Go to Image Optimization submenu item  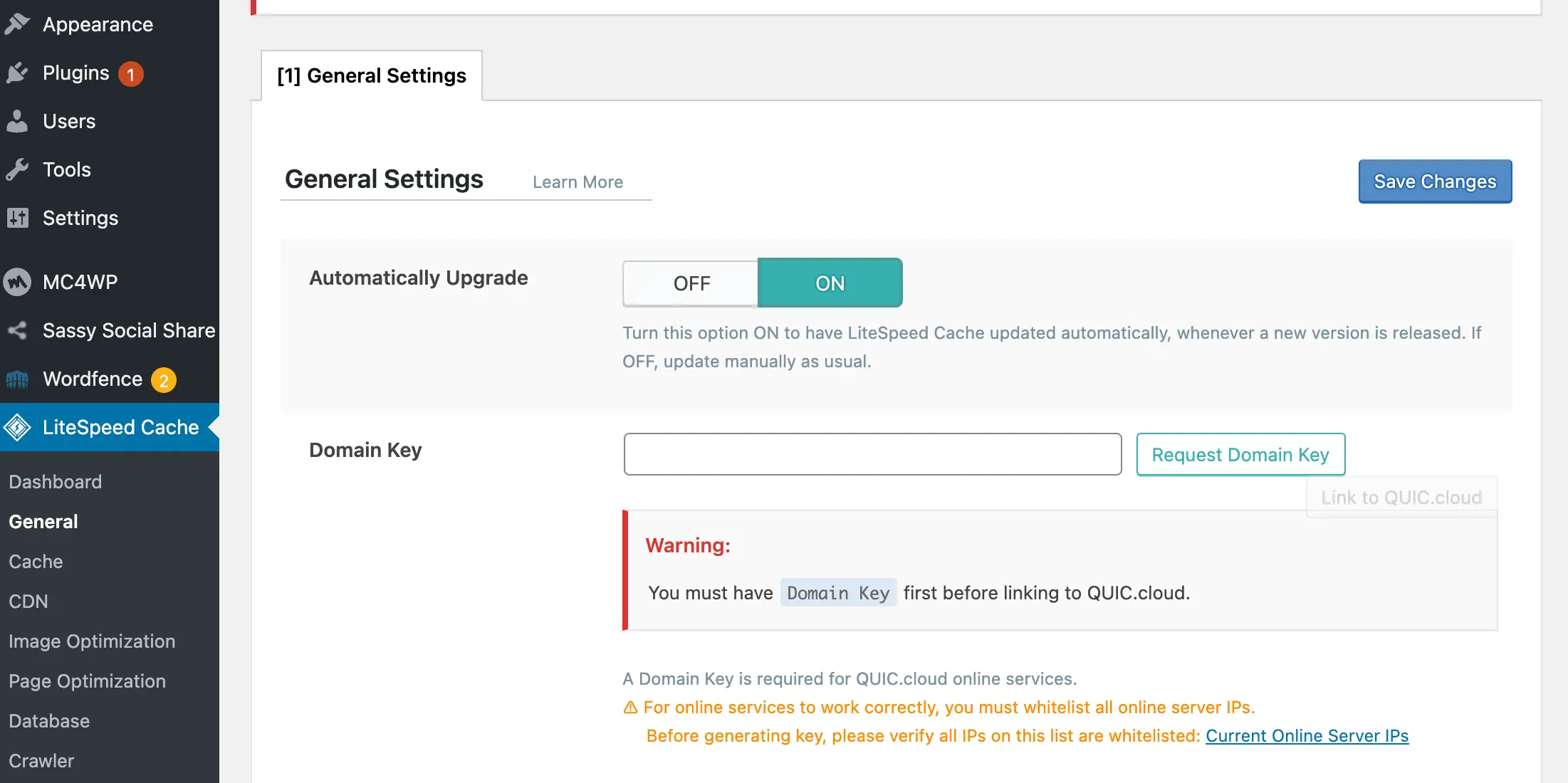tap(92, 641)
